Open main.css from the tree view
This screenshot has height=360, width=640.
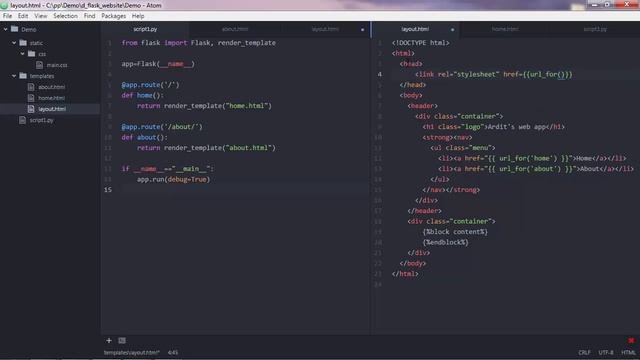point(57,65)
